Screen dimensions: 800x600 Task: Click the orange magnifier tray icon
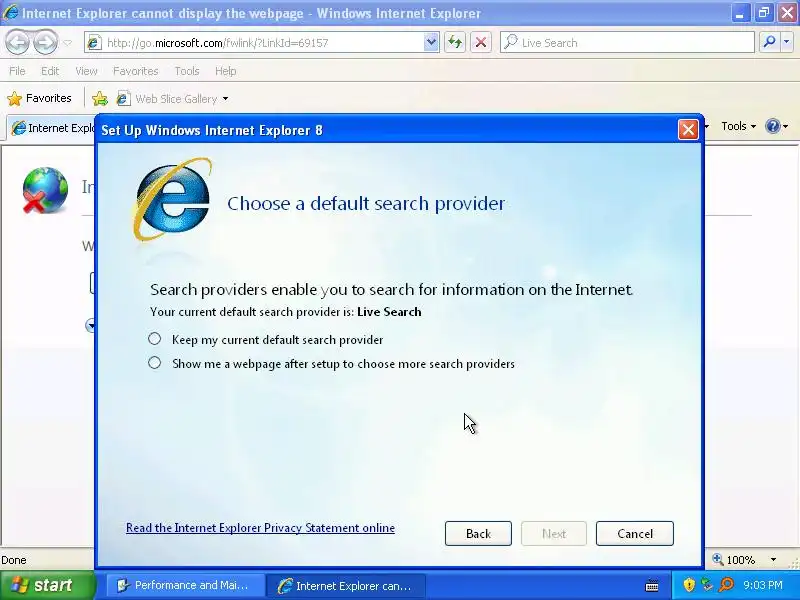726,585
